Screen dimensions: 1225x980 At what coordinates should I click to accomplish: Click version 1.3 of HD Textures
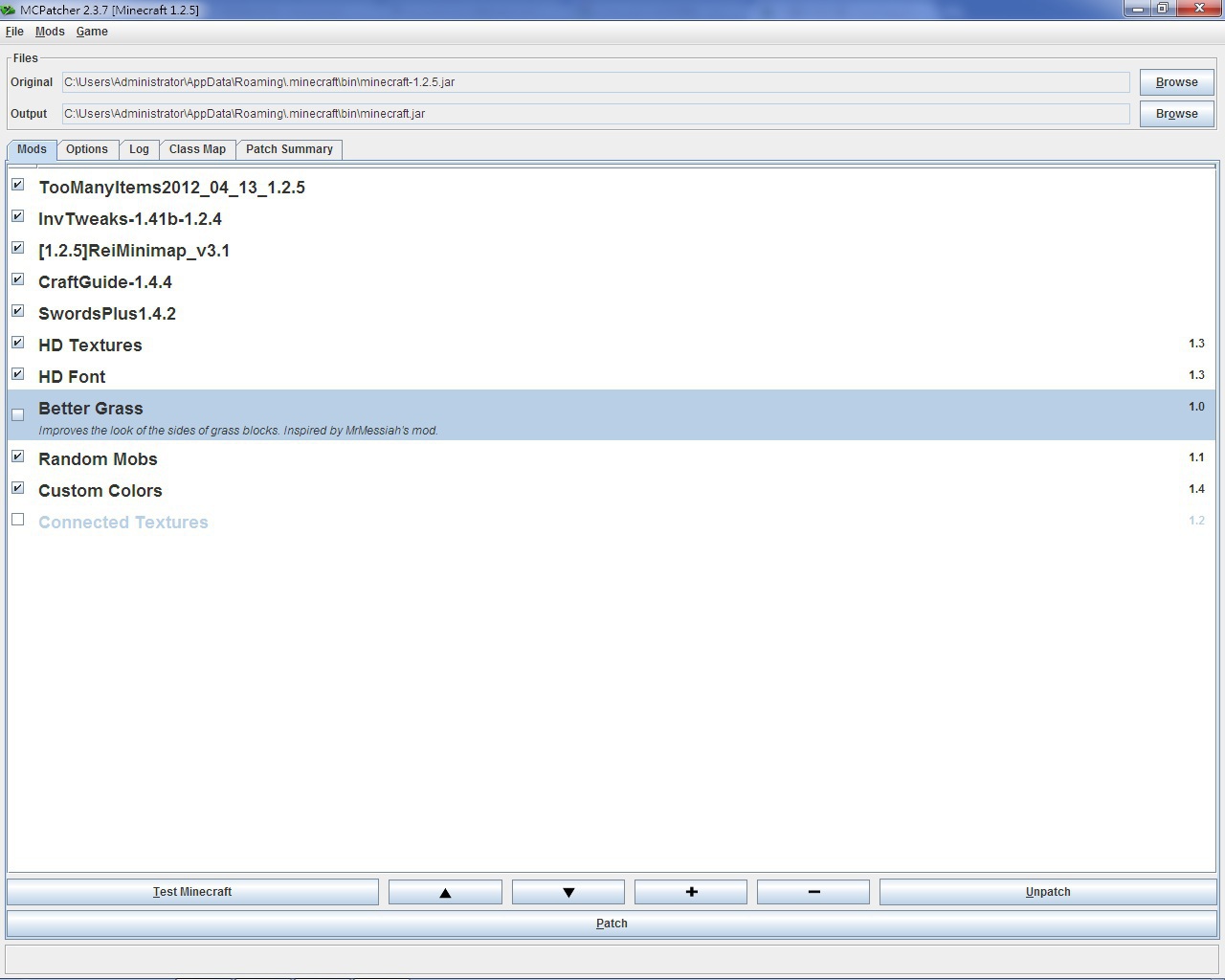(1196, 344)
